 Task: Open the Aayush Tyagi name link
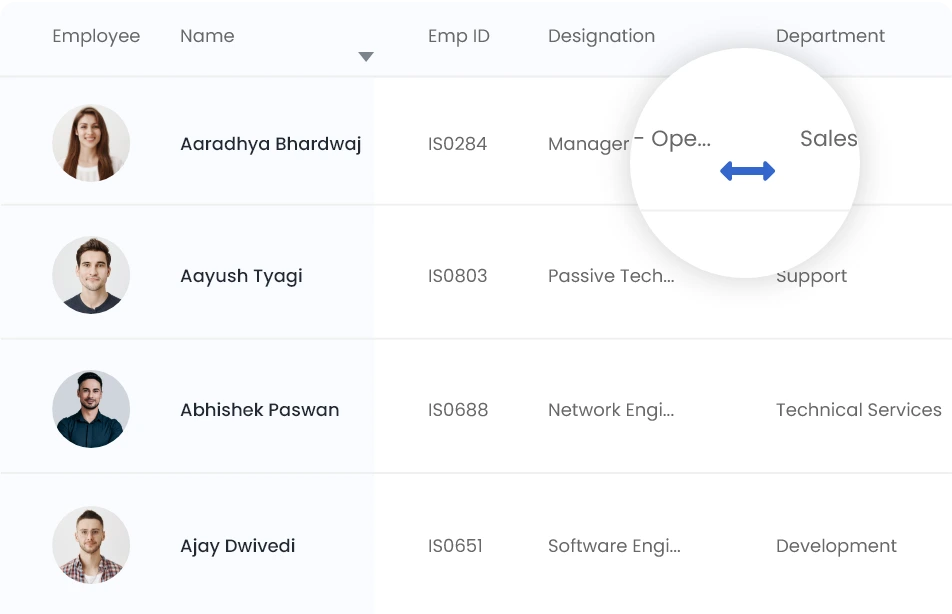click(241, 276)
